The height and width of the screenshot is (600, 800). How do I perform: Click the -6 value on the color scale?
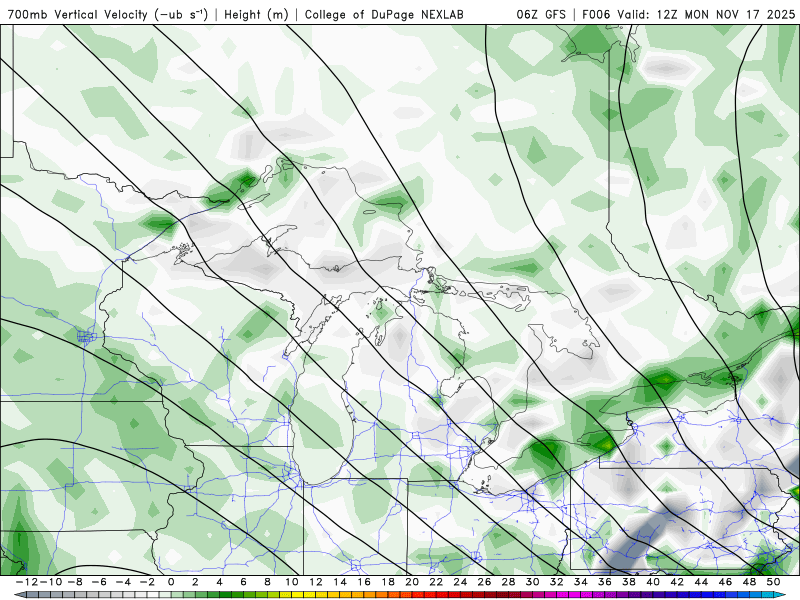point(99,582)
